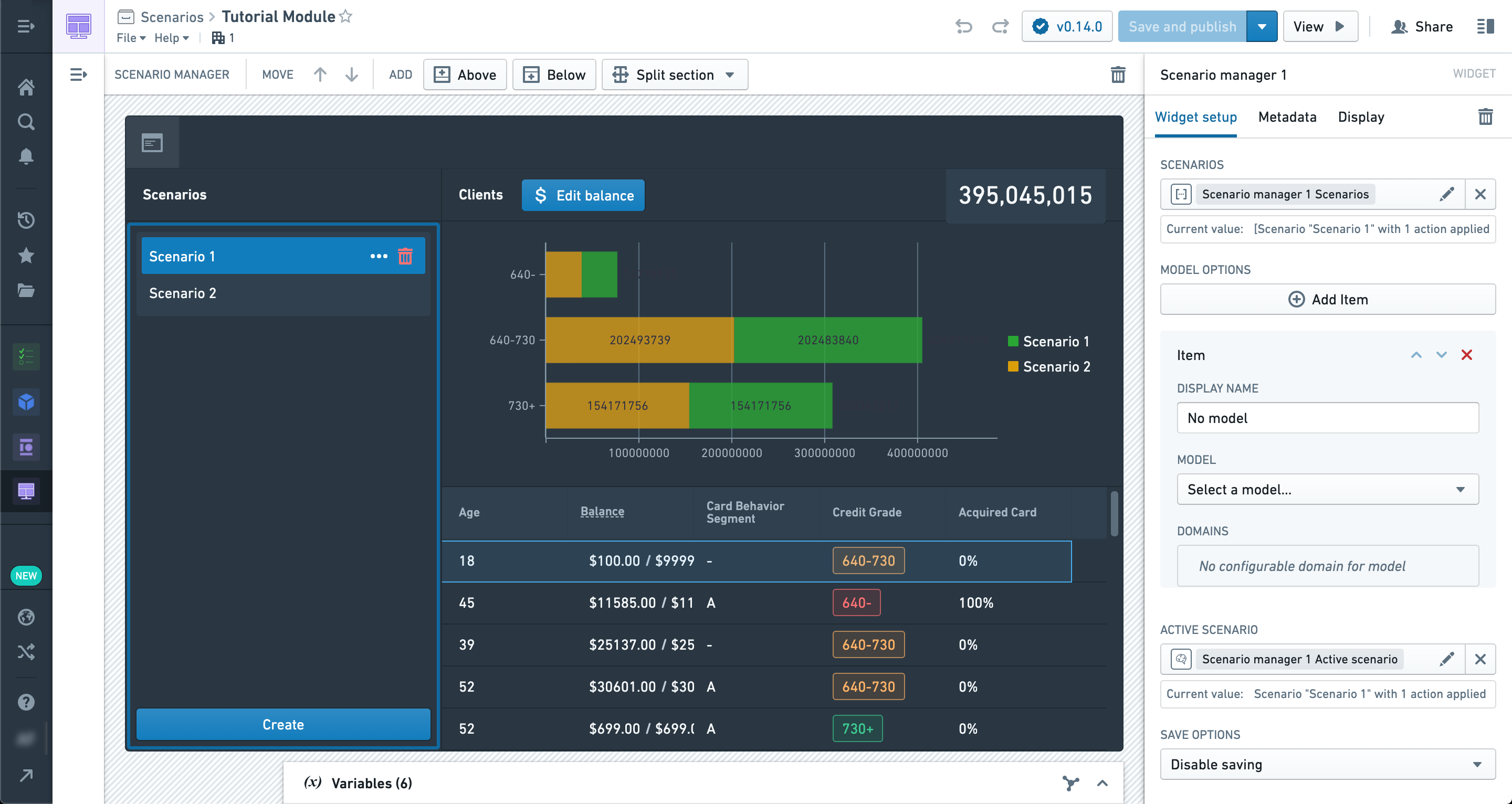Open the Home icon in left sidebar
This screenshot has height=804, width=1512.
click(x=26, y=87)
